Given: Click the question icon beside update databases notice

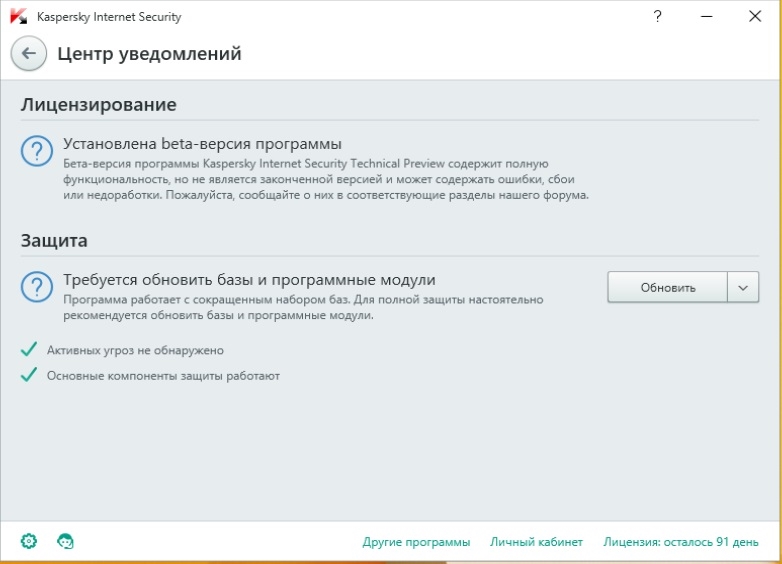Looking at the screenshot, I should [36, 287].
